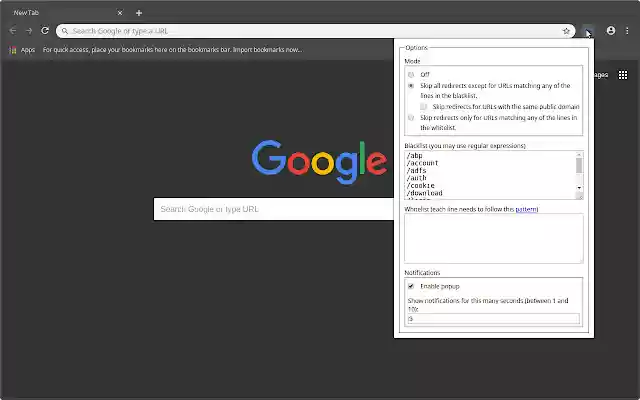Click the /cookie line in blacklist
The image size is (640, 400).
[420, 185]
